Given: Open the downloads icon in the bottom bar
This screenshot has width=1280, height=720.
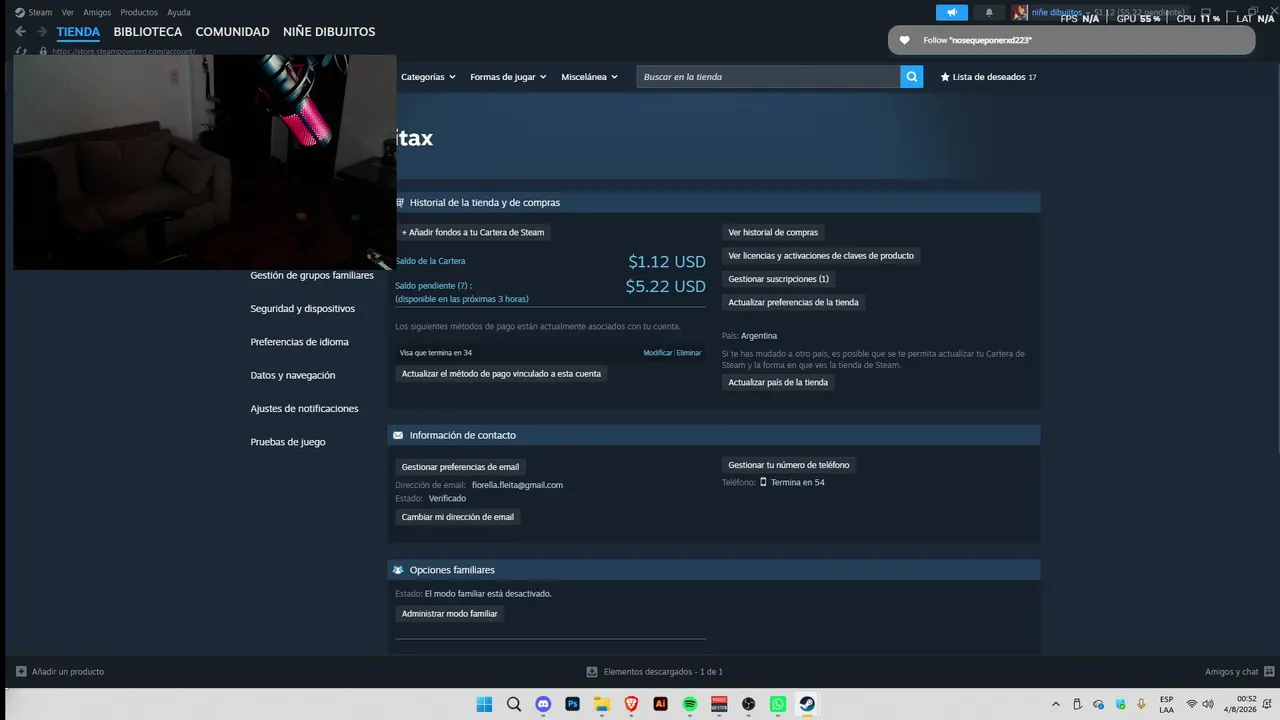Looking at the screenshot, I should pyautogui.click(x=592, y=672).
